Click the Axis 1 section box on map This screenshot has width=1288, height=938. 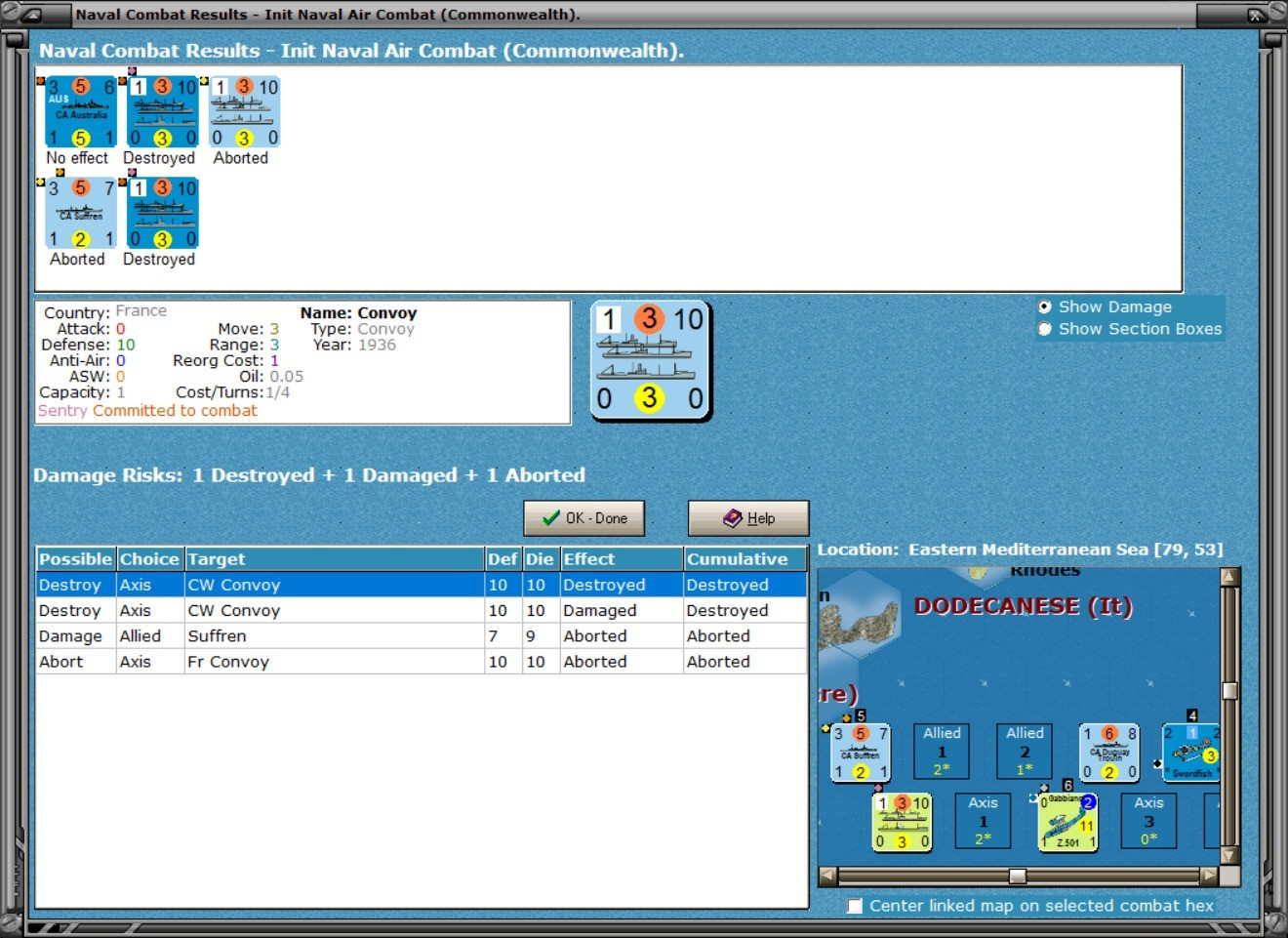[x=983, y=820]
